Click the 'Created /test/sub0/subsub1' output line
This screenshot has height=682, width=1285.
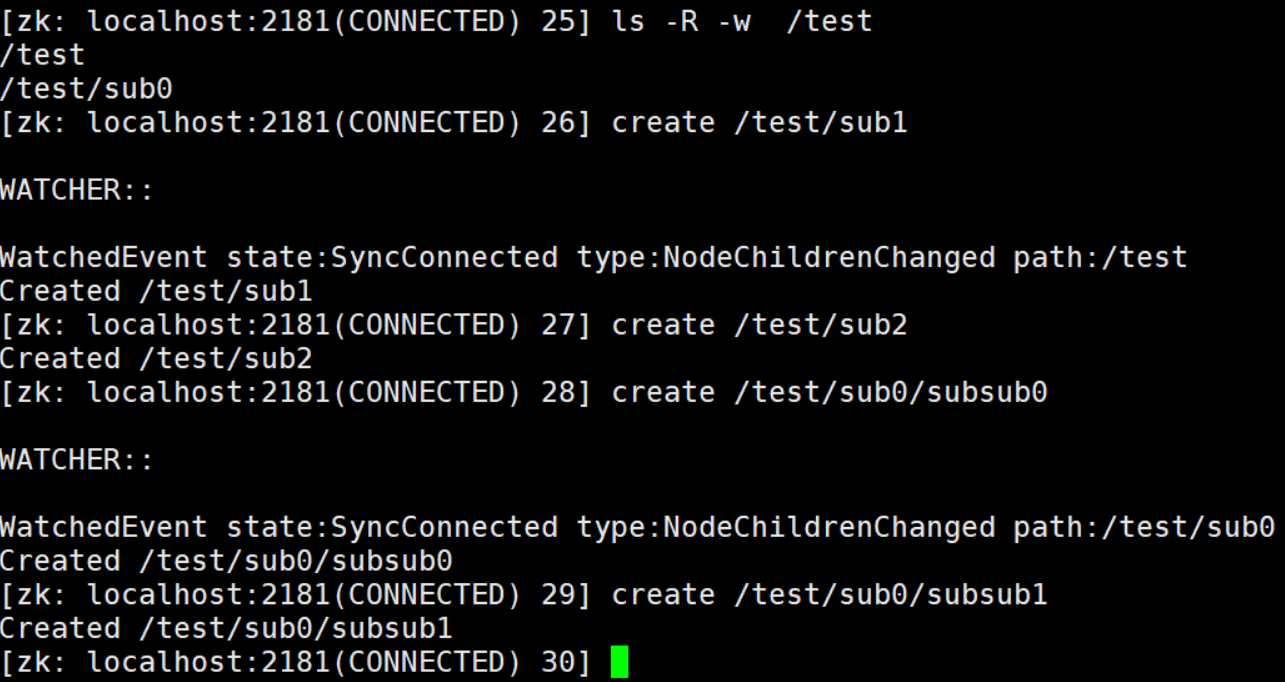point(226,628)
